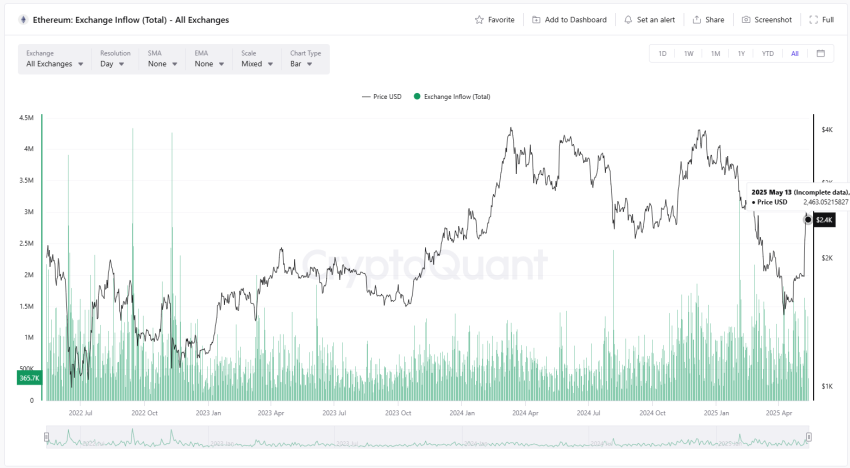850x468 pixels.
Task: Open the chart in Full screen
Action: (x=821, y=20)
